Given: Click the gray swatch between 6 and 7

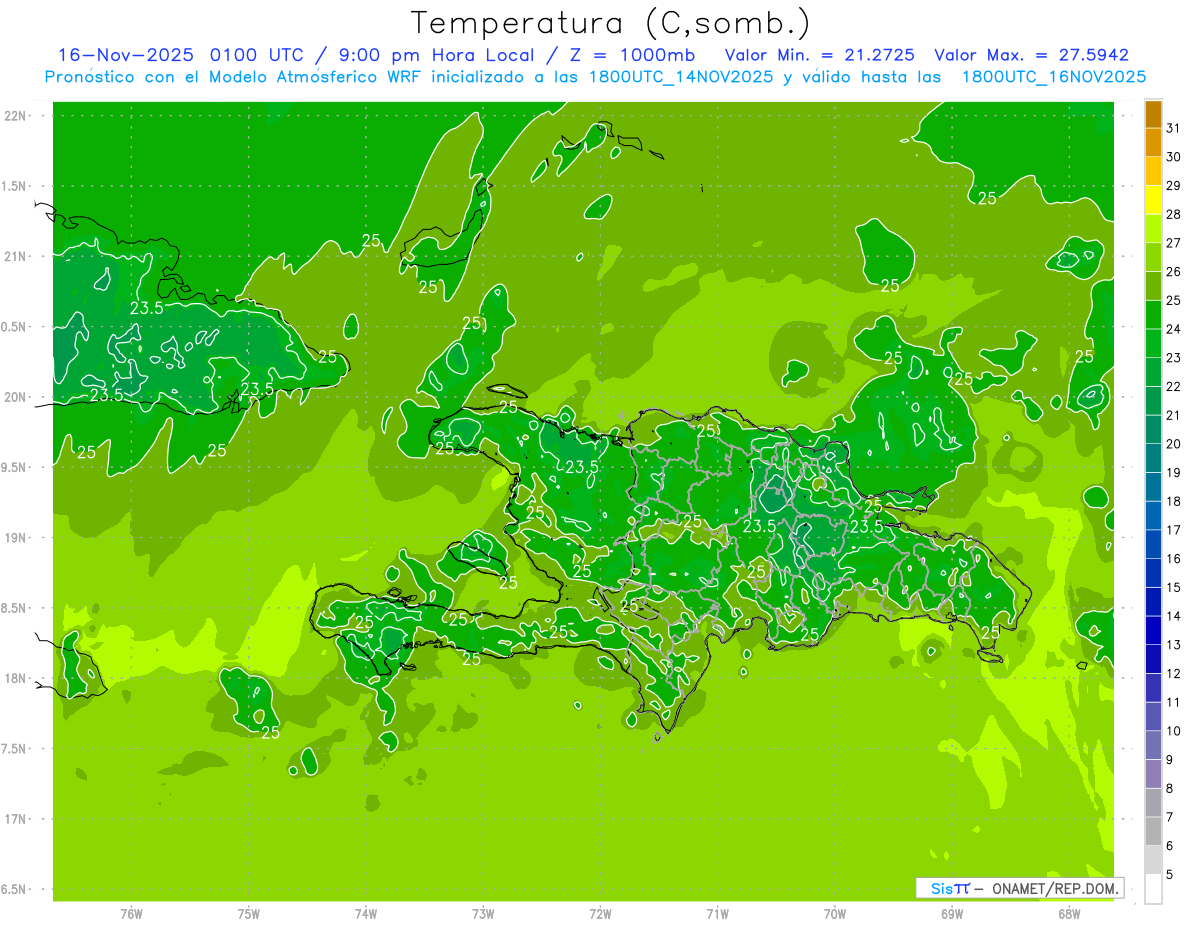Looking at the screenshot, I should tap(1153, 831).
